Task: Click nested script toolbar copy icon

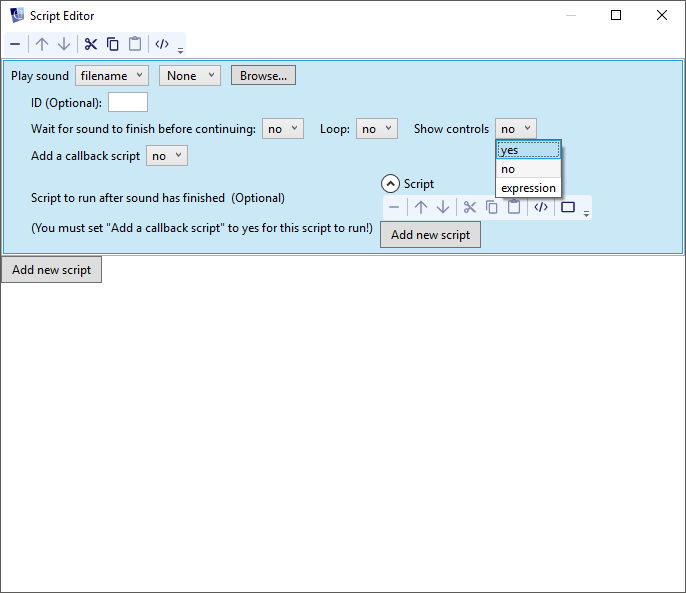Action: click(492, 207)
